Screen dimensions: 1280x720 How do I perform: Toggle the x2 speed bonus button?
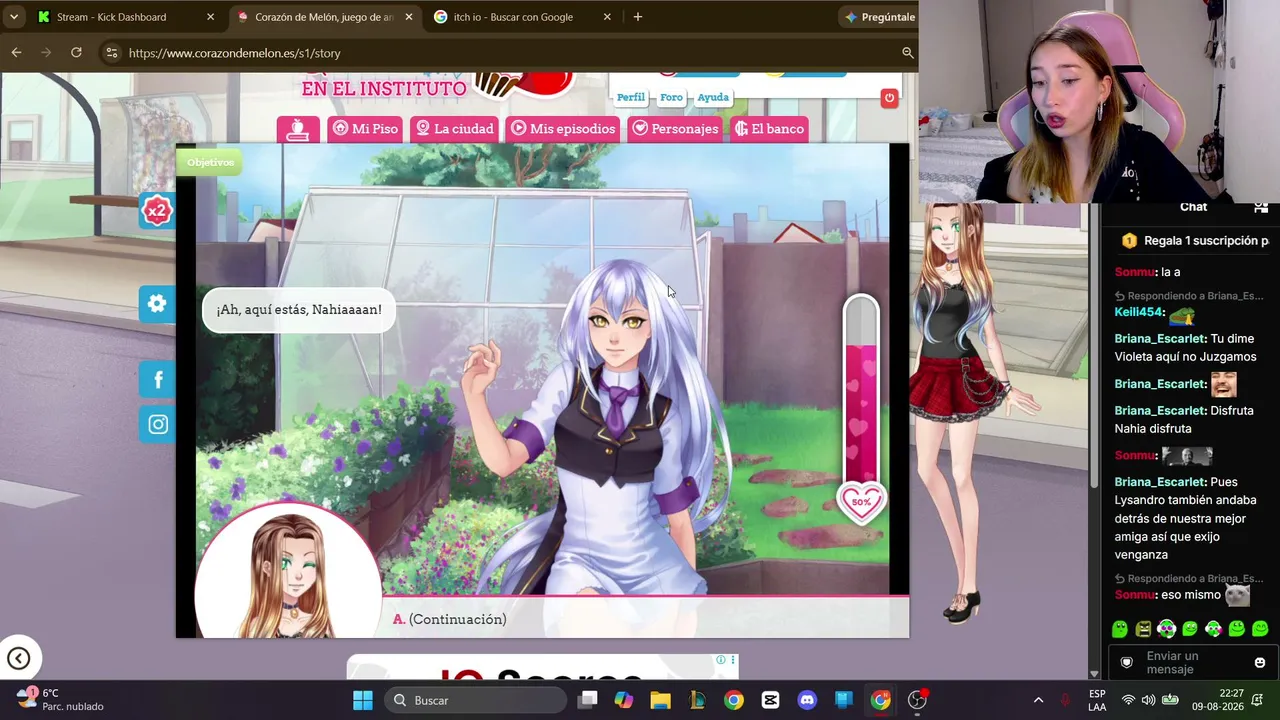point(157,210)
